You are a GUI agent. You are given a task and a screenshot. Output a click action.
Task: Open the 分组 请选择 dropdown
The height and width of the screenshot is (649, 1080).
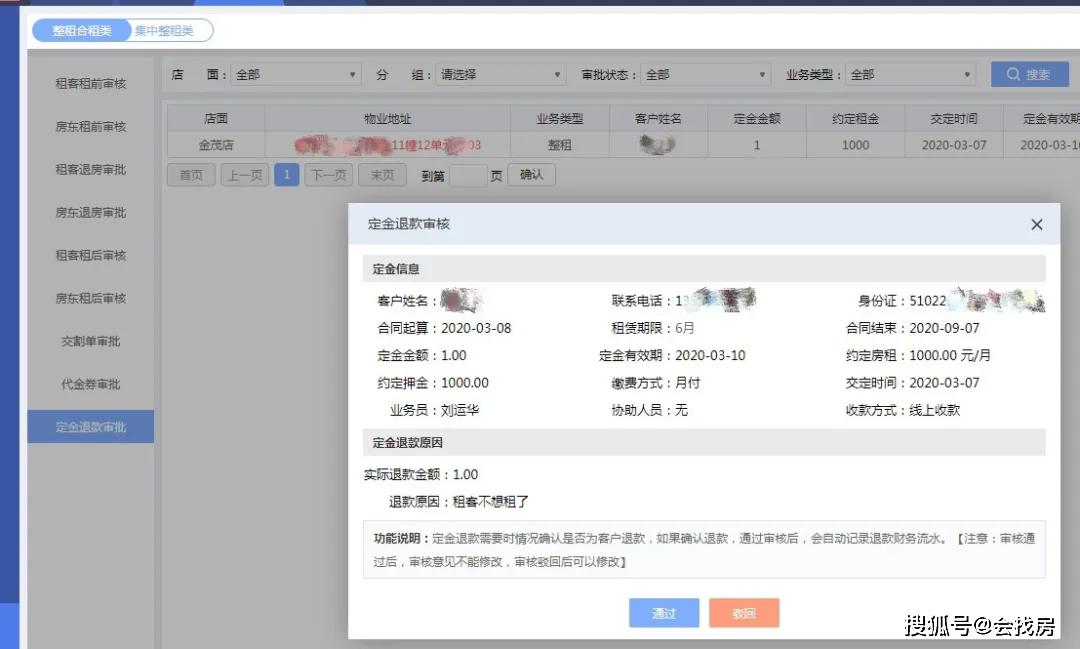pos(500,74)
